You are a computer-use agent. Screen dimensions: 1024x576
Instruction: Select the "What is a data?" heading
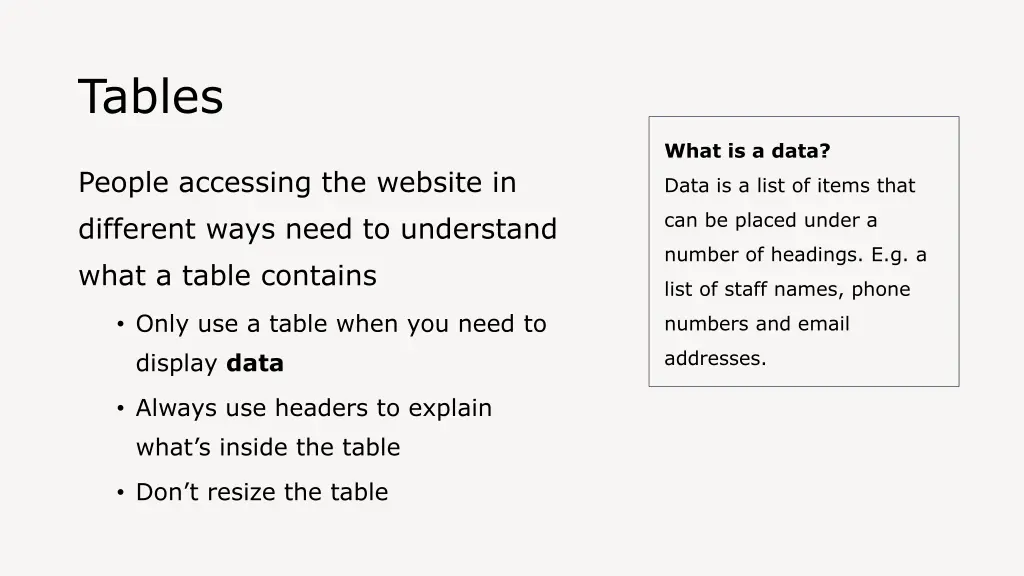click(x=747, y=152)
